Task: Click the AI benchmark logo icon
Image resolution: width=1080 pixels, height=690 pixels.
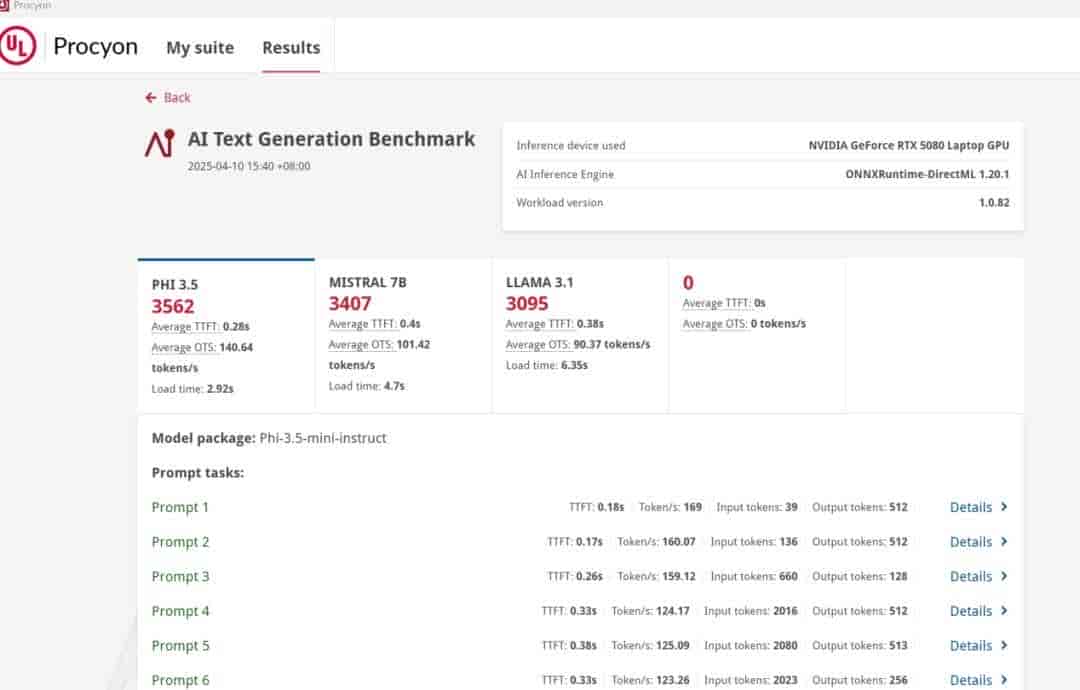Action: point(160,143)
